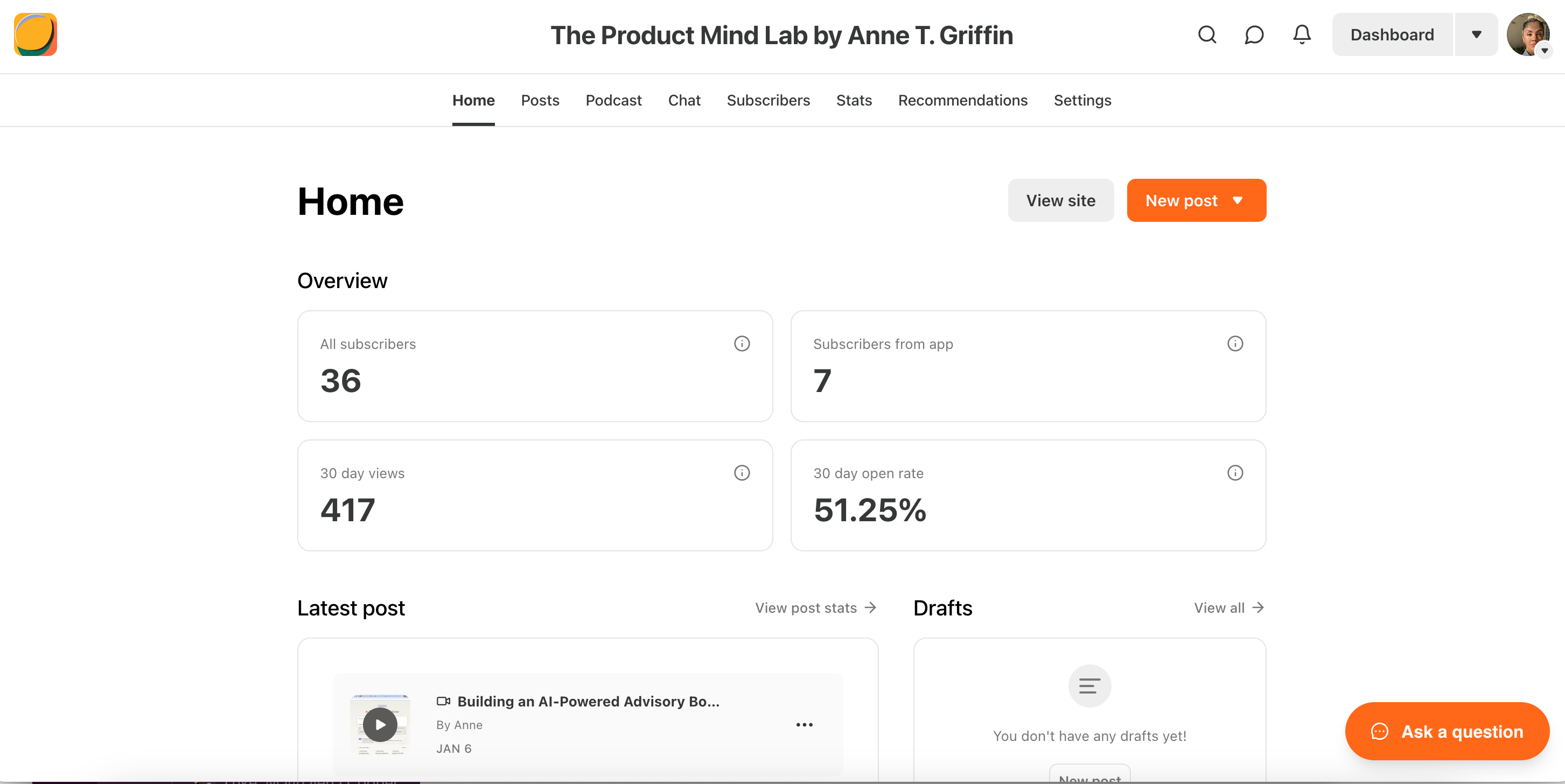Image resolution: width=1565 pixels, height=784 pixels.
Task: Show info for 30 day open rate
Action: pos(1234,473)
